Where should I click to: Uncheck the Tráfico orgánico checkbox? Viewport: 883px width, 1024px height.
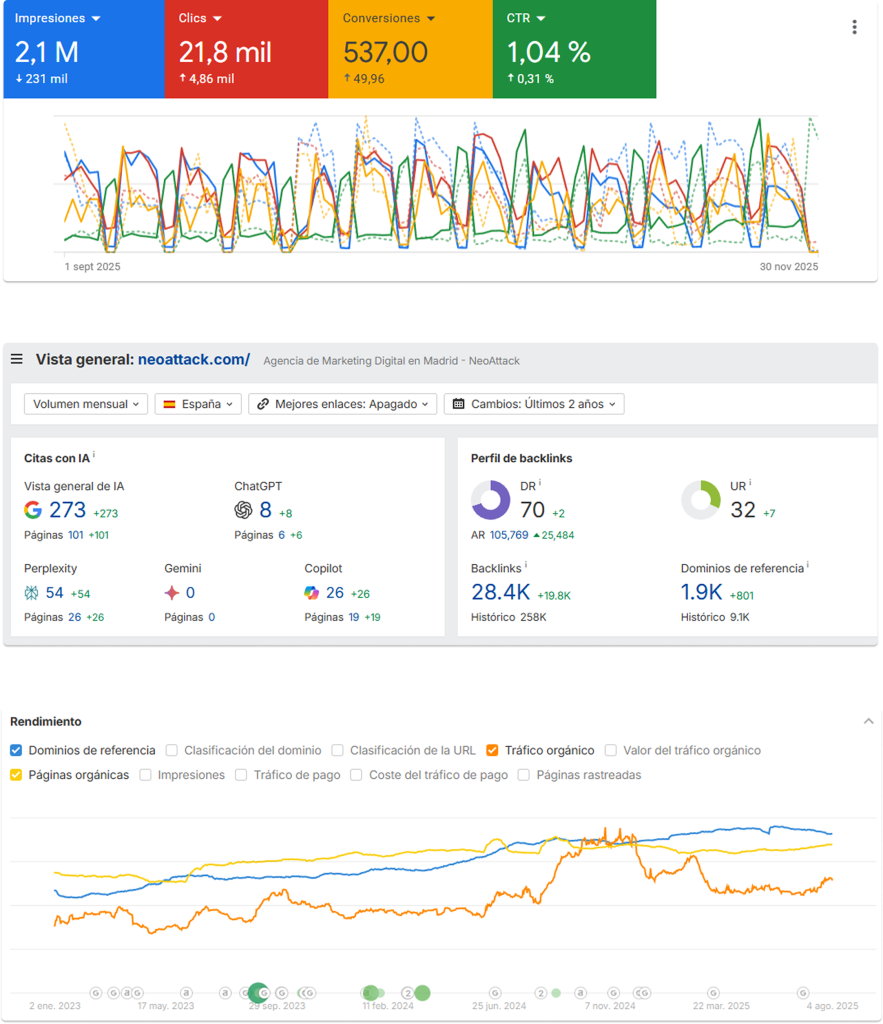point(492,750)
